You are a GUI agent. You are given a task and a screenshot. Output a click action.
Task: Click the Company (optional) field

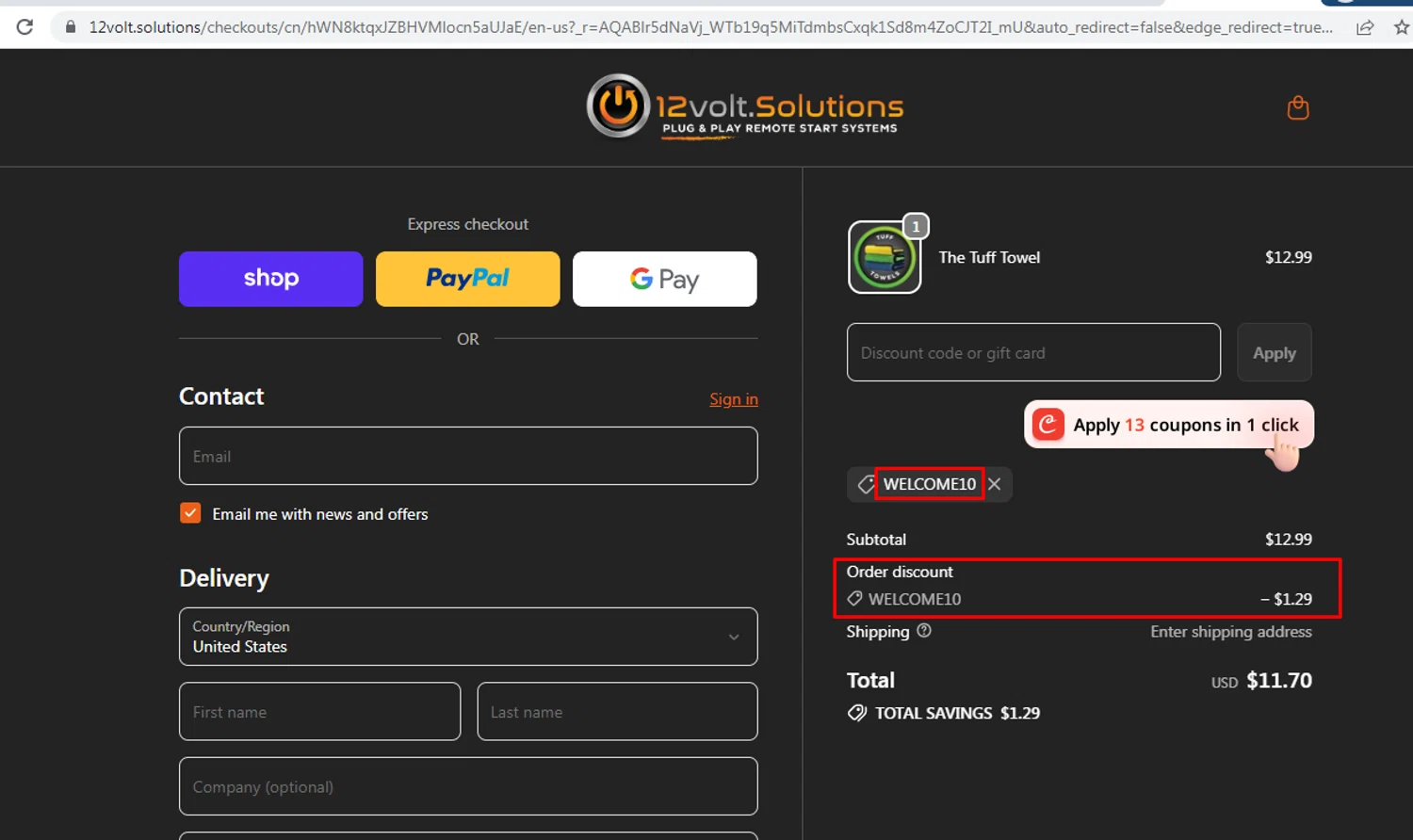pyautogui.click(x=468, y=786)
